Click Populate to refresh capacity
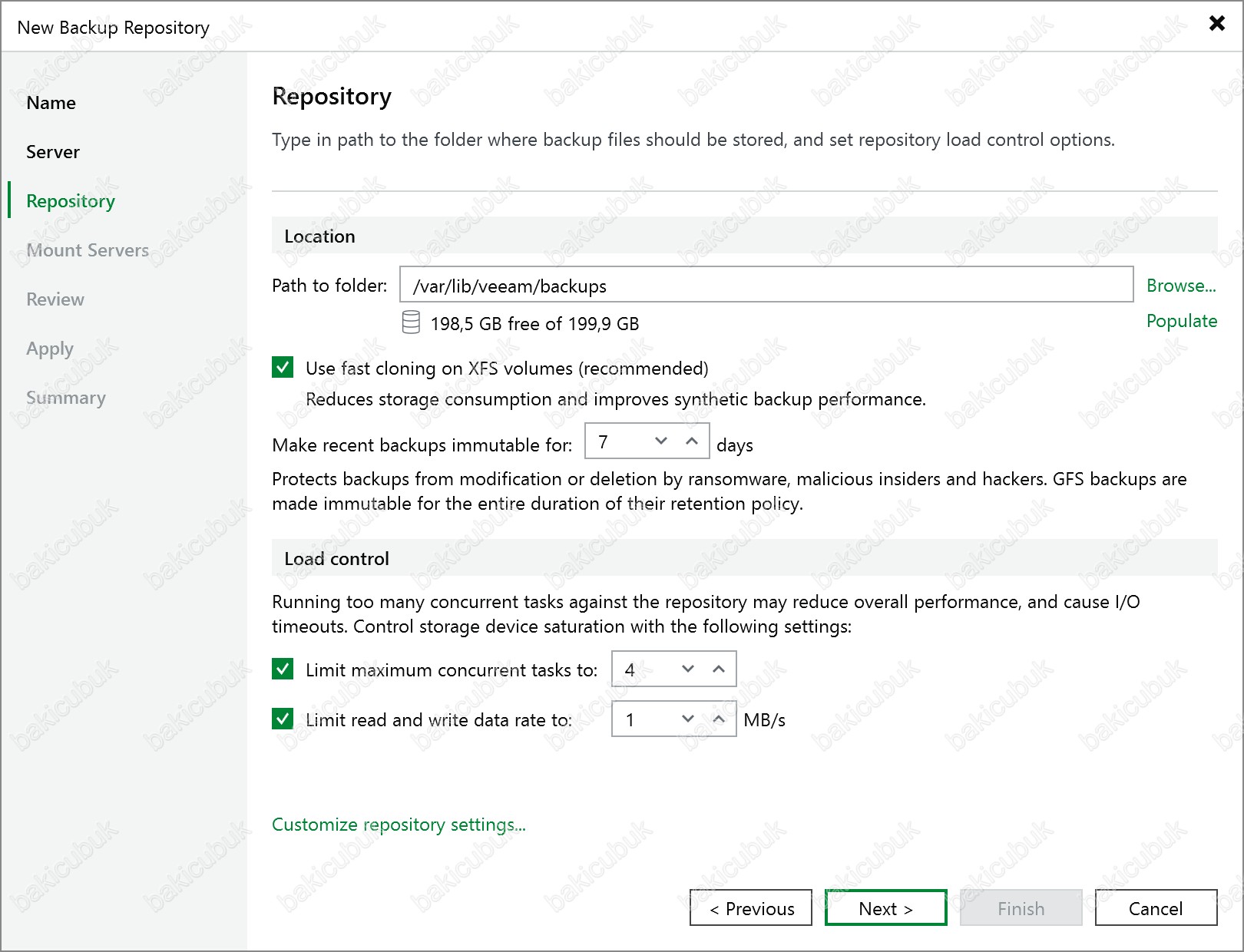 (1181, 321)
